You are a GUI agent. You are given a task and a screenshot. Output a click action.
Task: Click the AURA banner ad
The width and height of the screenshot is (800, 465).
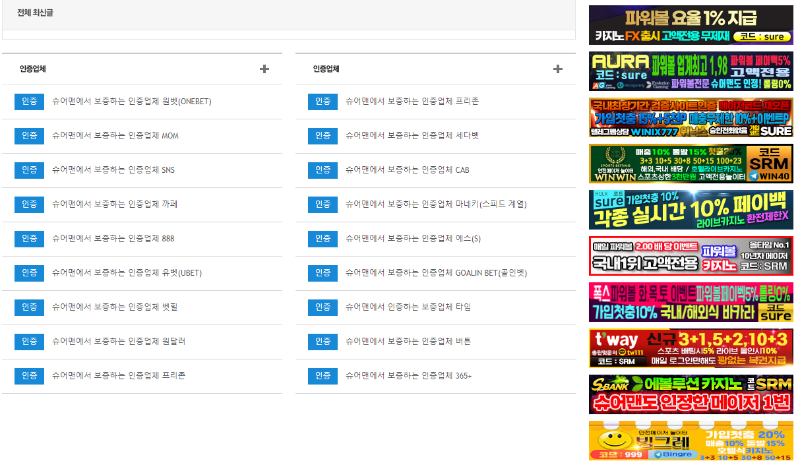[x=691, y=72]
